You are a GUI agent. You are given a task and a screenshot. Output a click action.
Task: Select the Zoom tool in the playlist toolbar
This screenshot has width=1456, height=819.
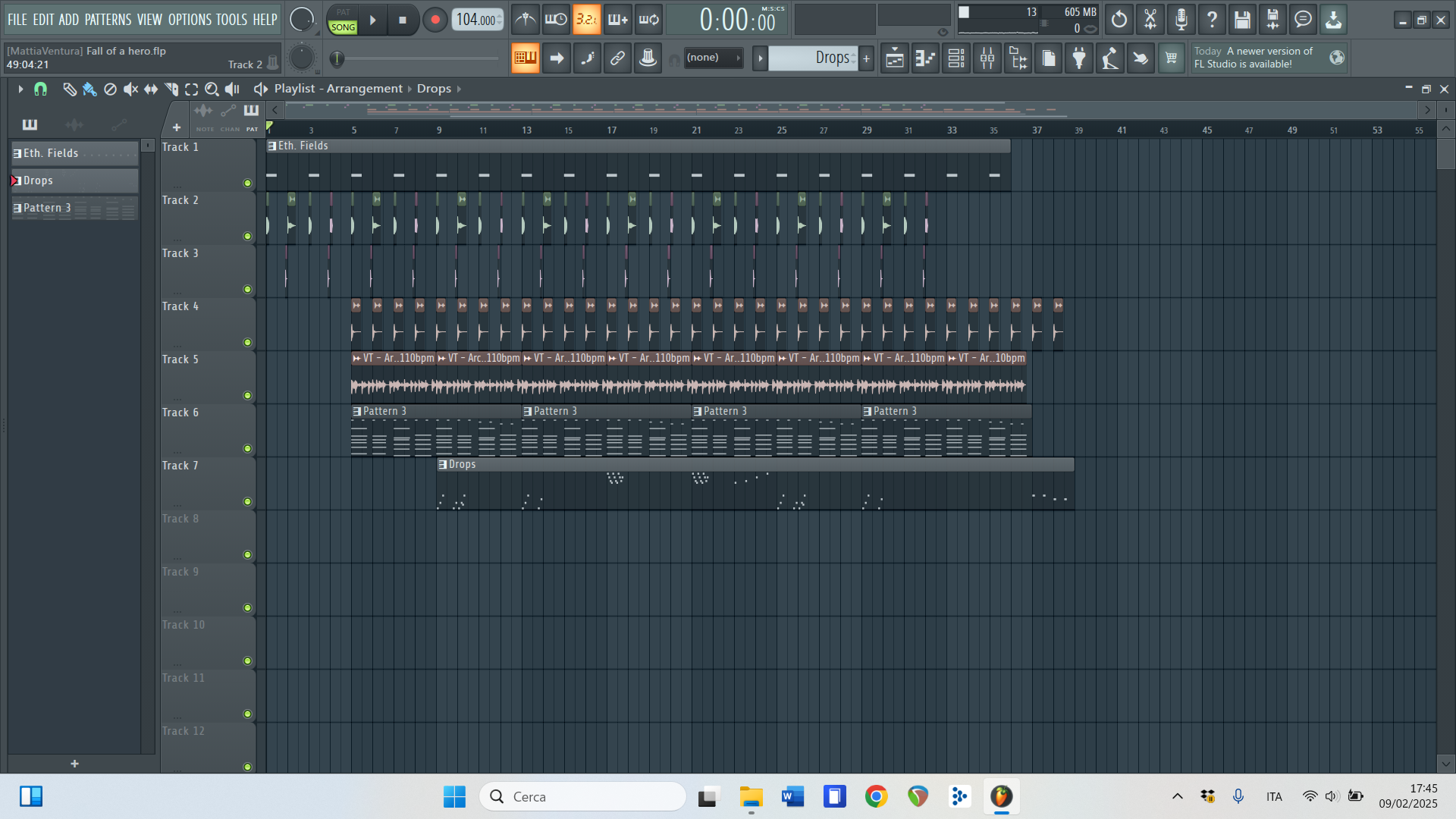(212, 89)
